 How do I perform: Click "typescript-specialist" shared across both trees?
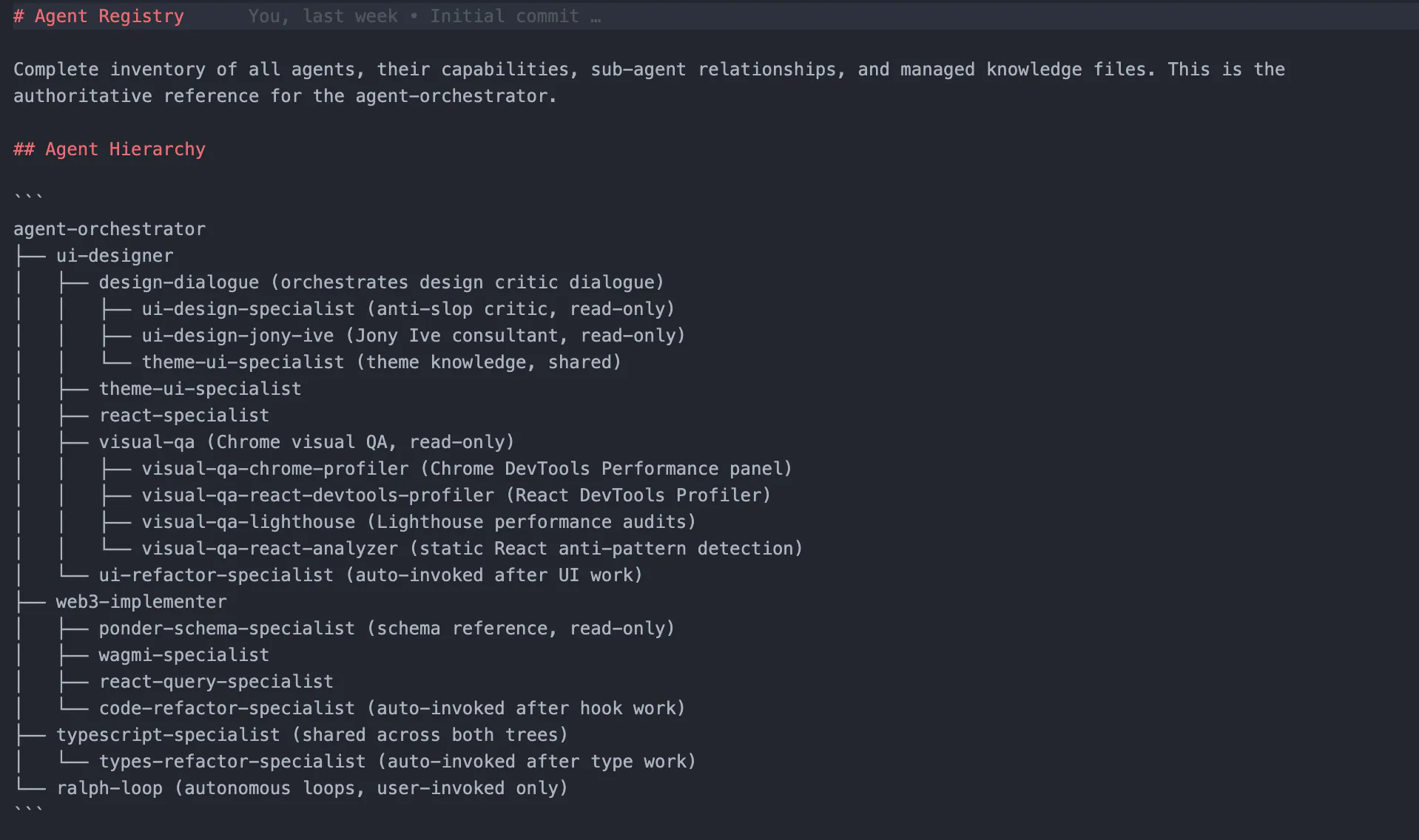[168, 735]
